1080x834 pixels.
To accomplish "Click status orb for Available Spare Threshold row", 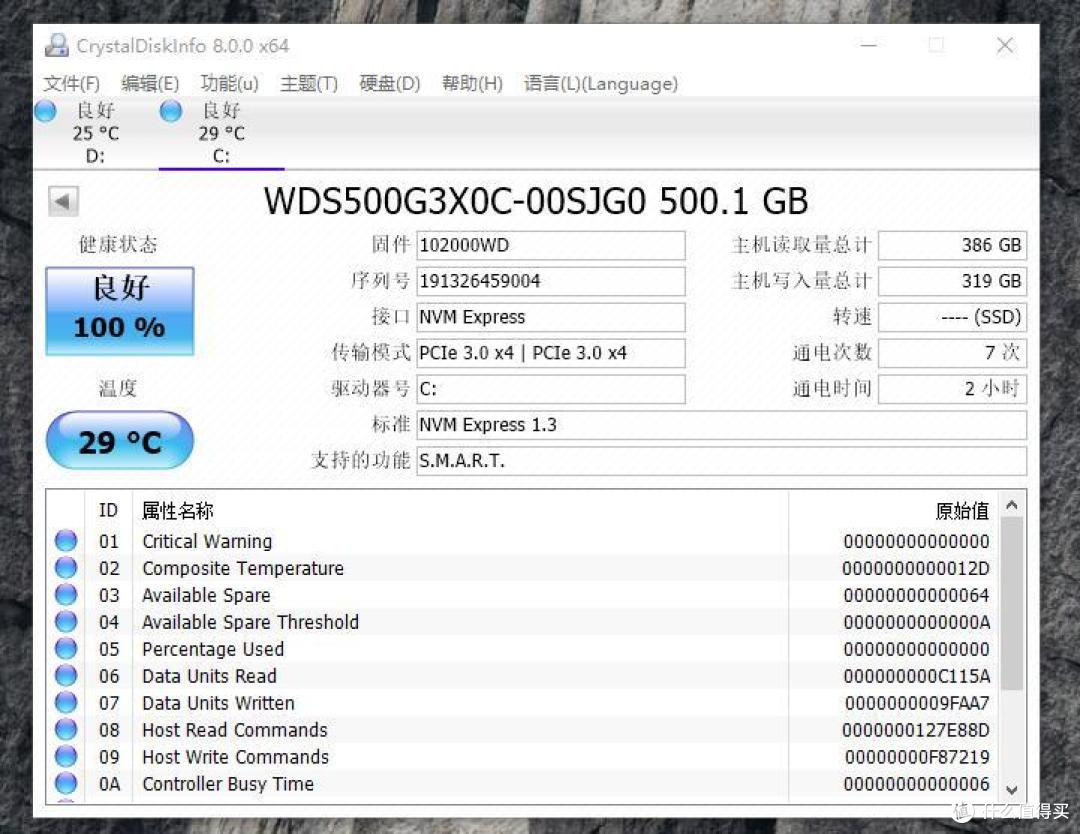I will [66, 621].
